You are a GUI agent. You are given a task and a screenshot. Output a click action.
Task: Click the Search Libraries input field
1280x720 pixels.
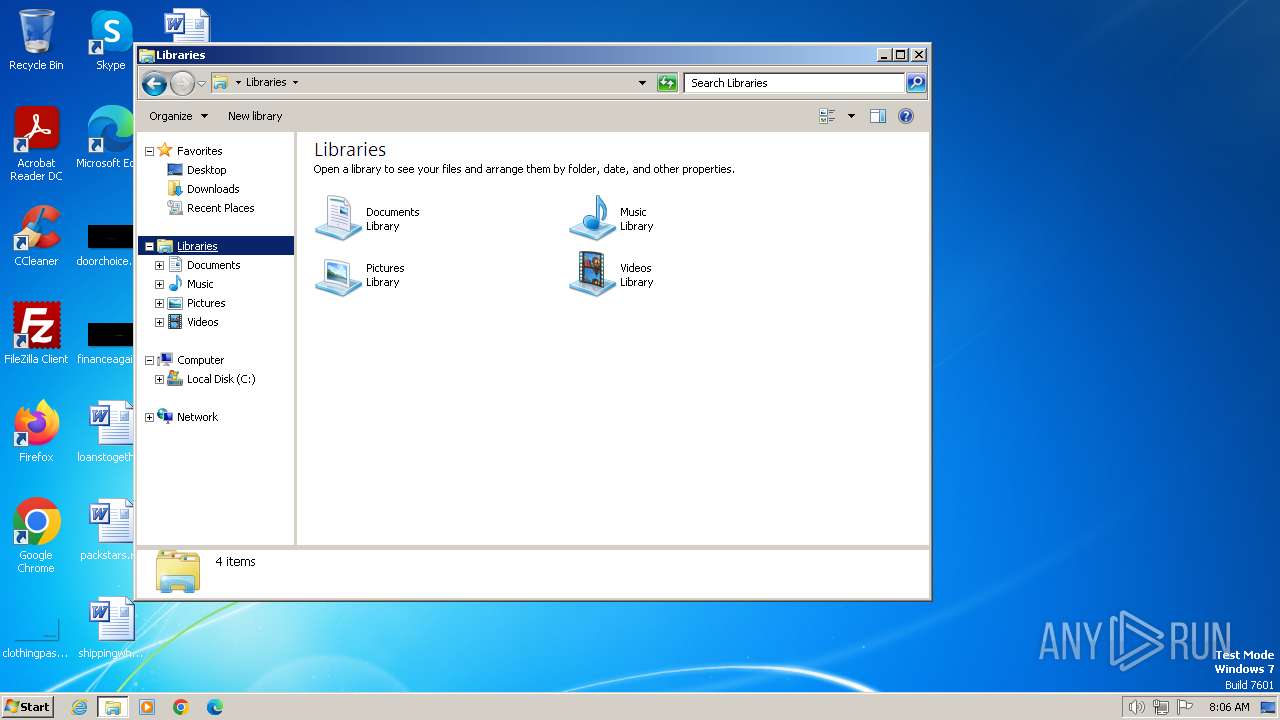pos(795,83)
